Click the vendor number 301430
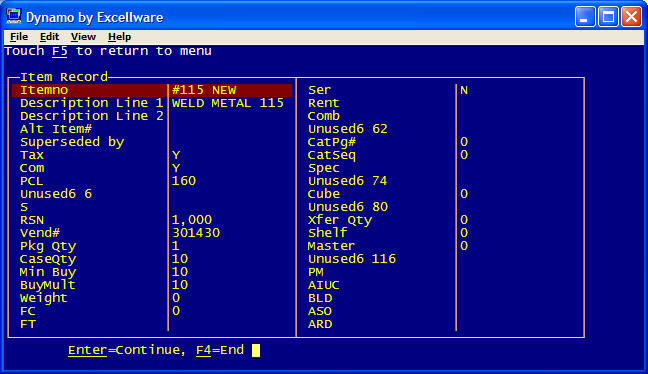Screen dimensions: 648x374 click(196, 233)
